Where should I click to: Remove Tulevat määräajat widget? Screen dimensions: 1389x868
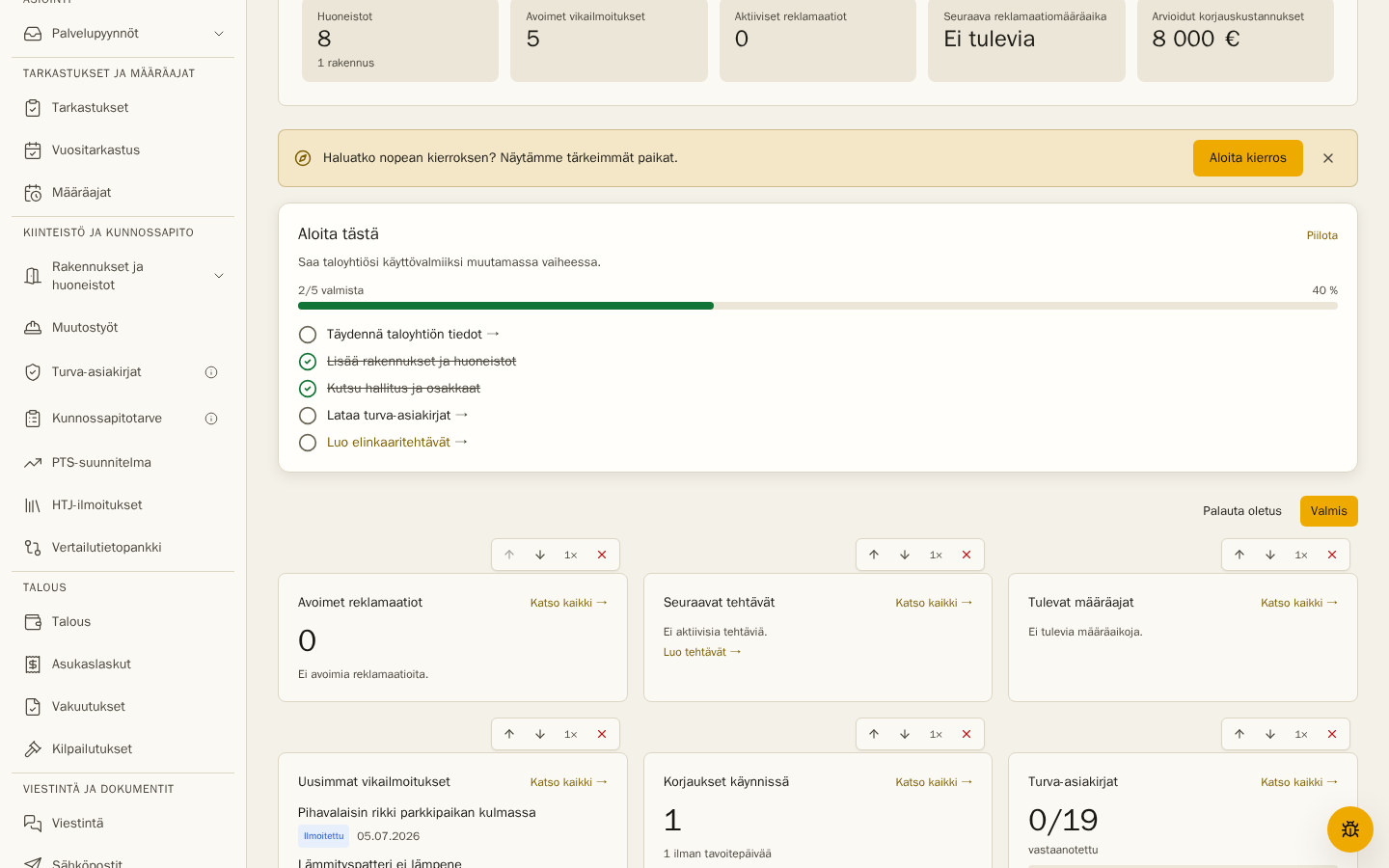[1332, 555]
